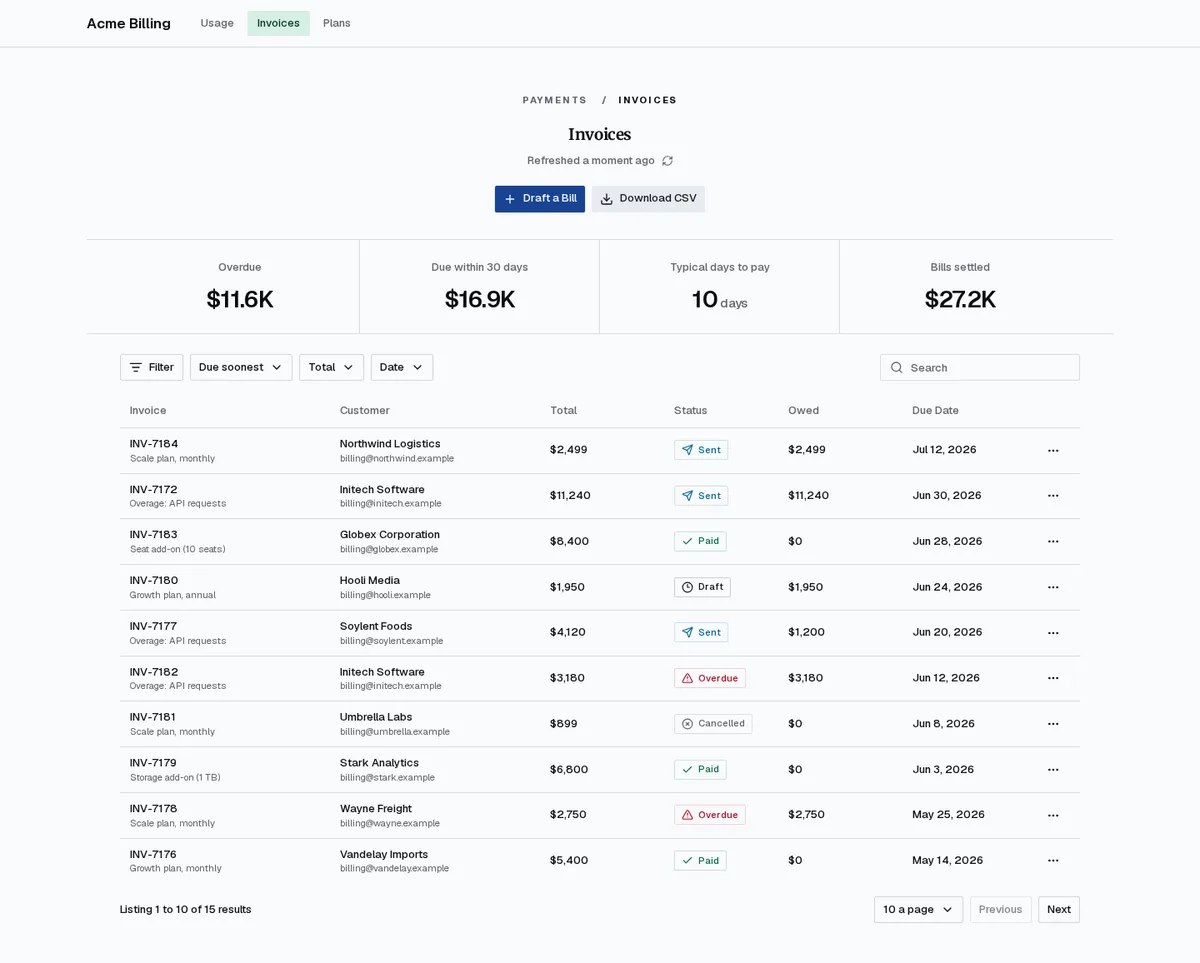The height and width of the screenshot is (963, 1200).
Task: Click the refresh icon beside 'Refreshed a moment ago'
Action: point(667,161)
